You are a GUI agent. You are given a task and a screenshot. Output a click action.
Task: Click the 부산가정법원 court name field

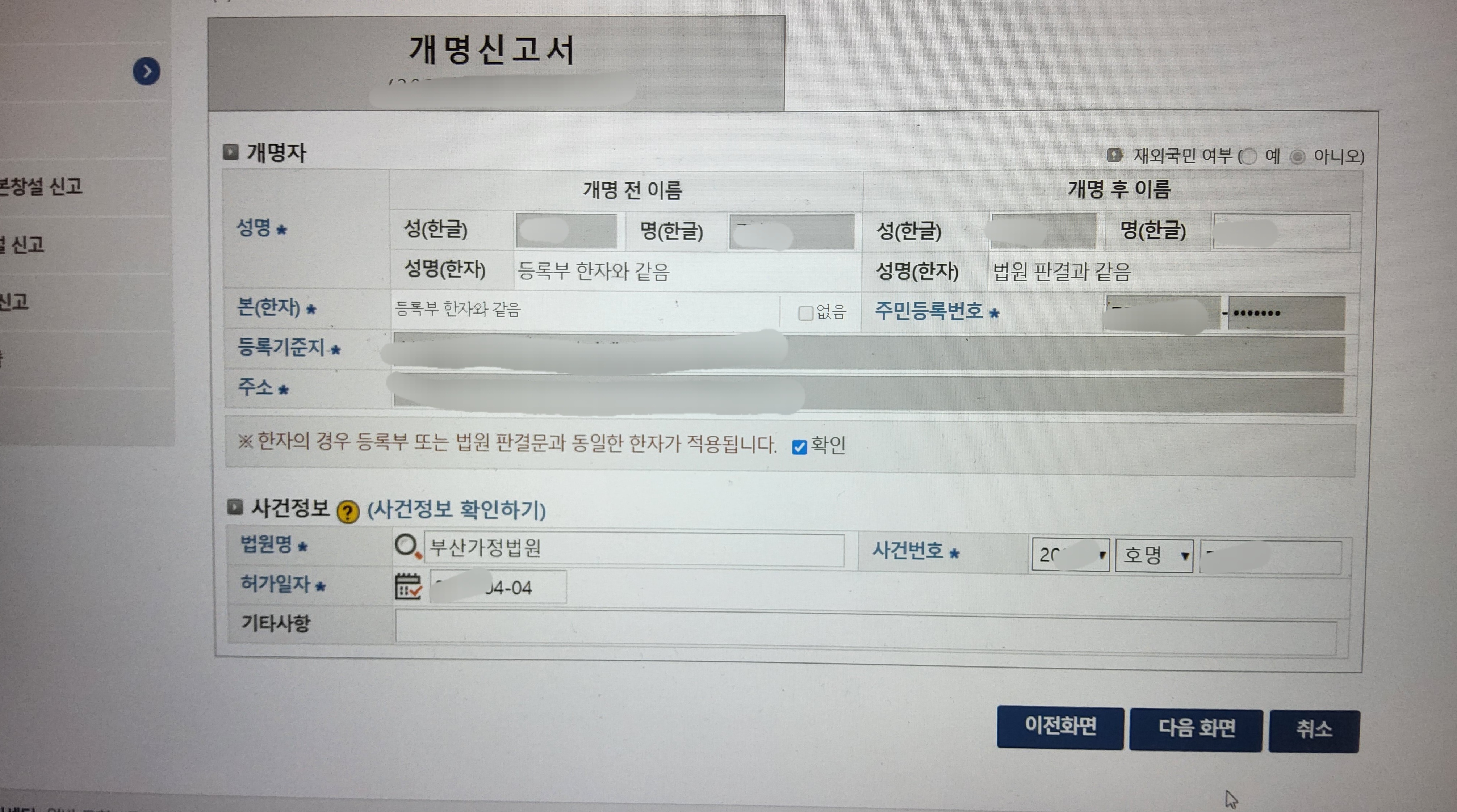[x=634, y=548]
